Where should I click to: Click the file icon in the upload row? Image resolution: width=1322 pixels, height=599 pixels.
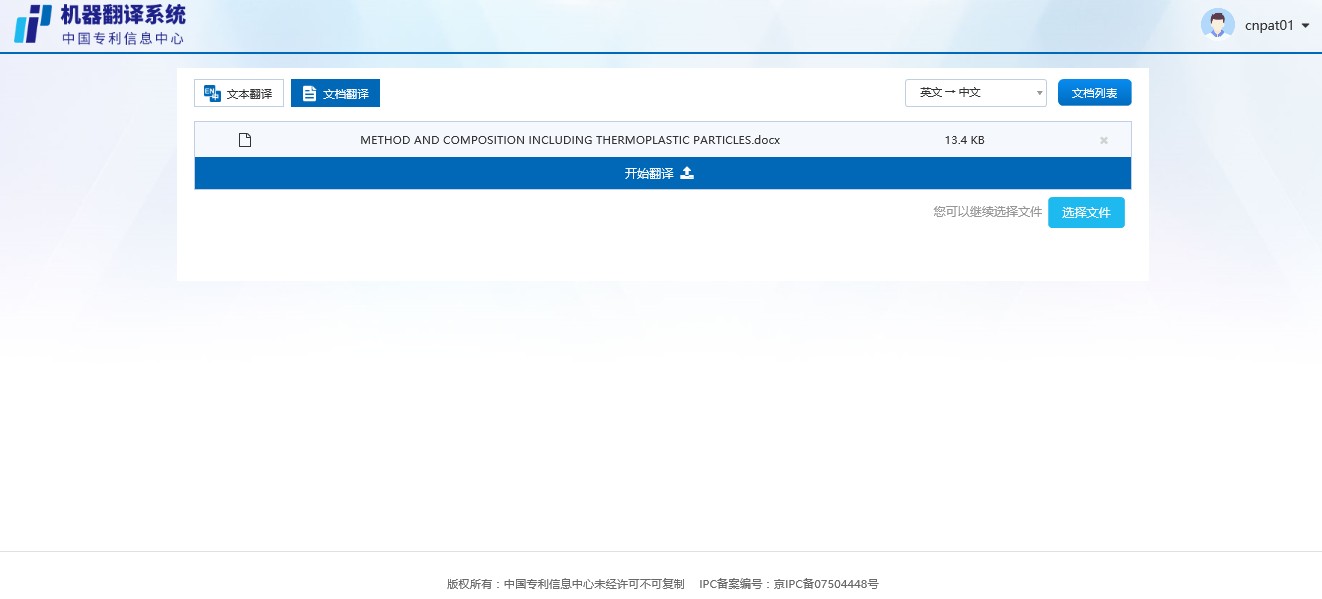point(245,140)
